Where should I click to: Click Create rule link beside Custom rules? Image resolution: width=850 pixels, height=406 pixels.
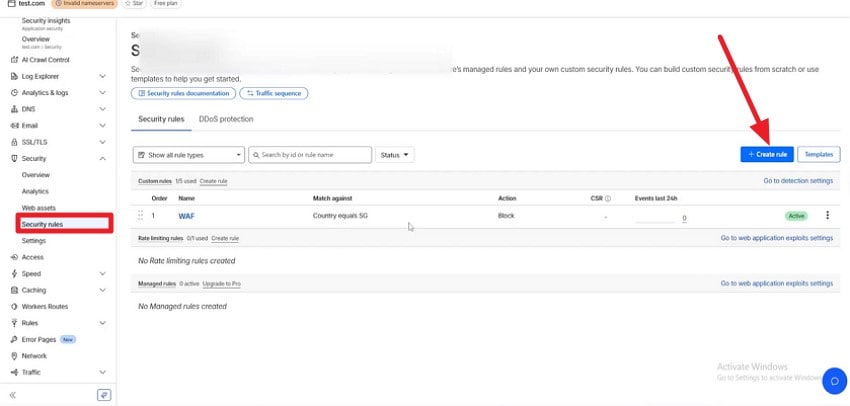click(x=214, y=181)
